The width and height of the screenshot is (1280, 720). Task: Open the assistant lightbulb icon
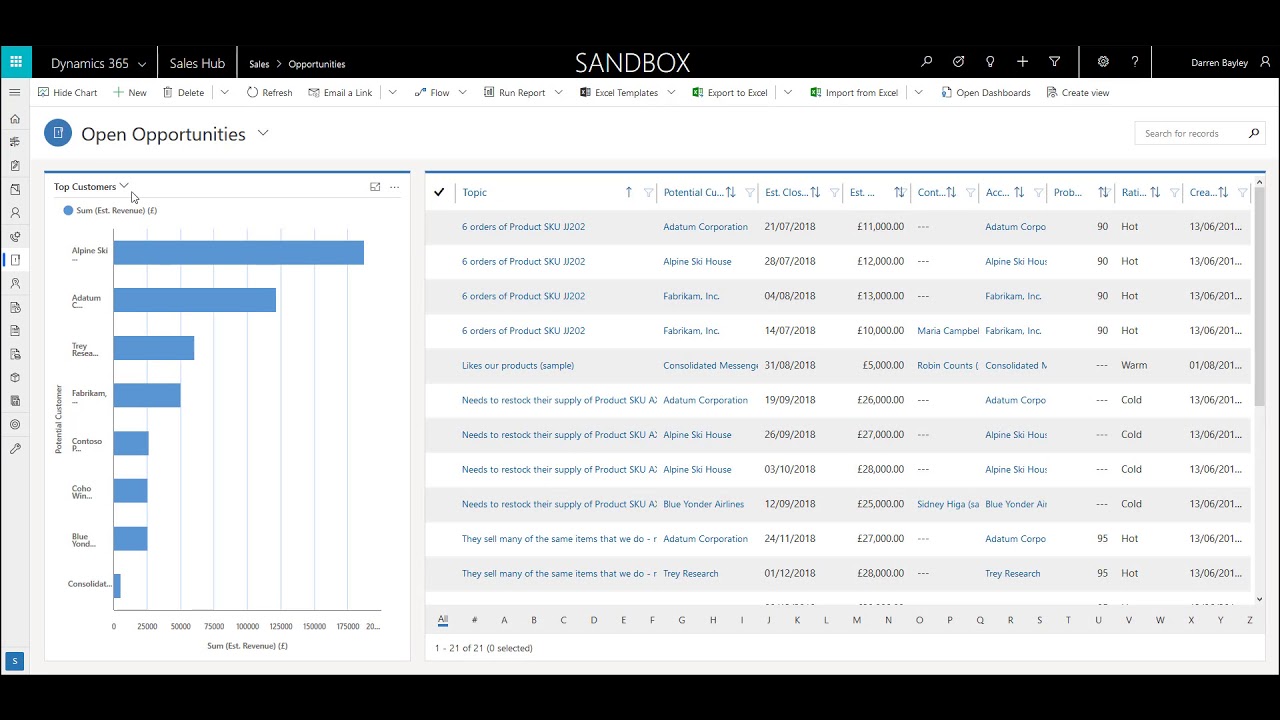pyautogui.click(x=990, y=62)
